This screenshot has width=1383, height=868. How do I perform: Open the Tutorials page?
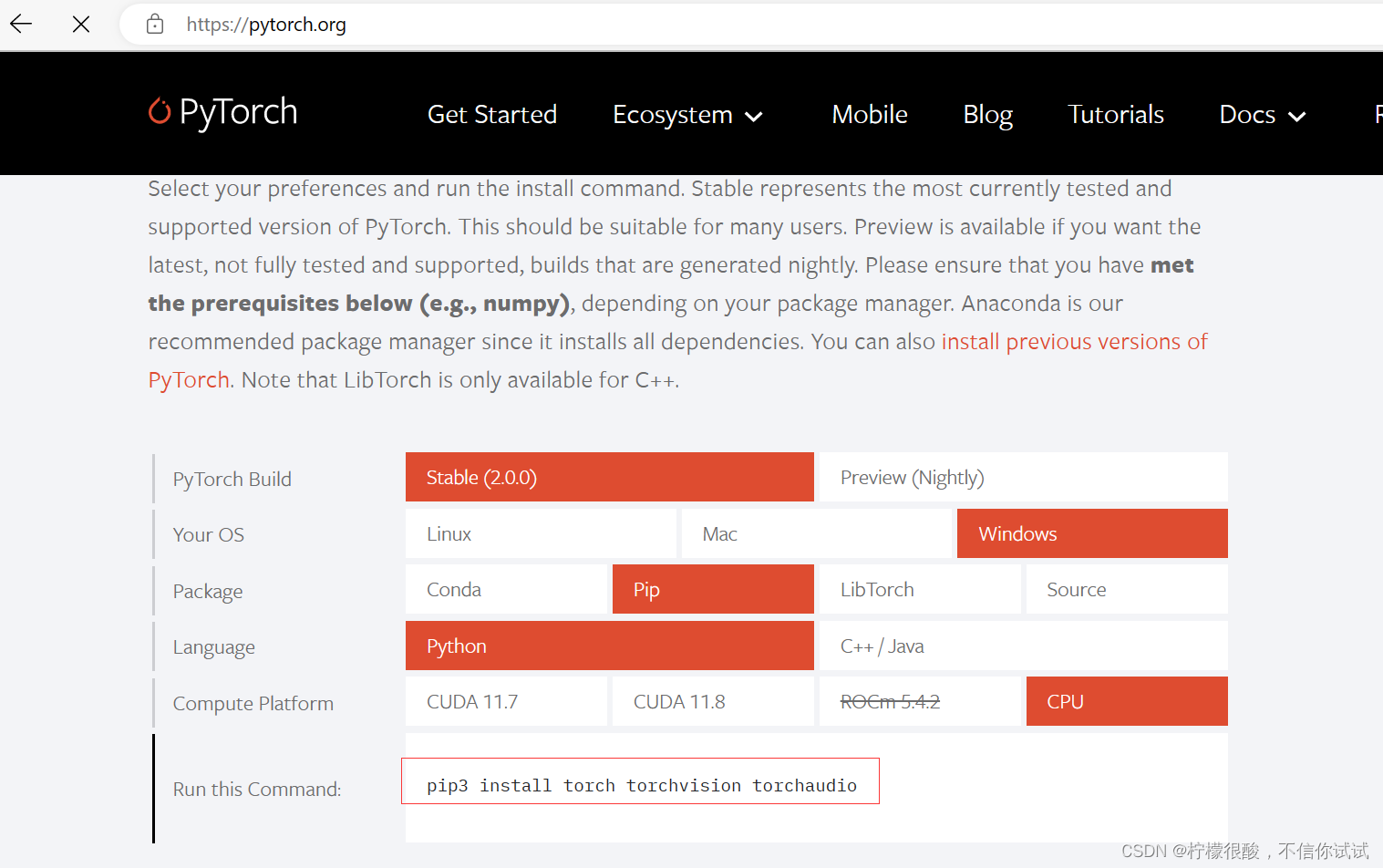1116,115
